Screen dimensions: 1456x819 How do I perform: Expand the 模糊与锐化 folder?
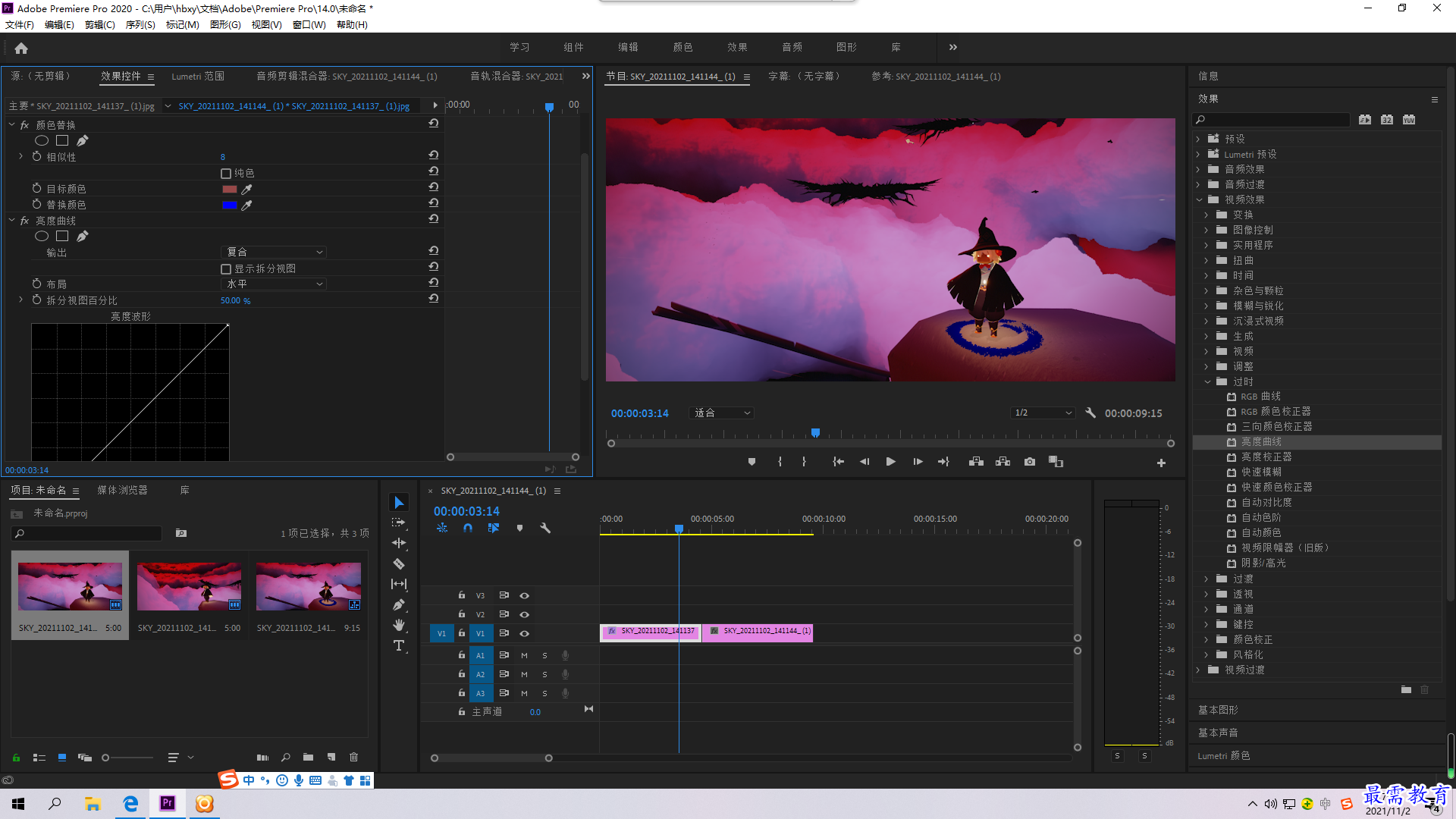(1207, 306)
